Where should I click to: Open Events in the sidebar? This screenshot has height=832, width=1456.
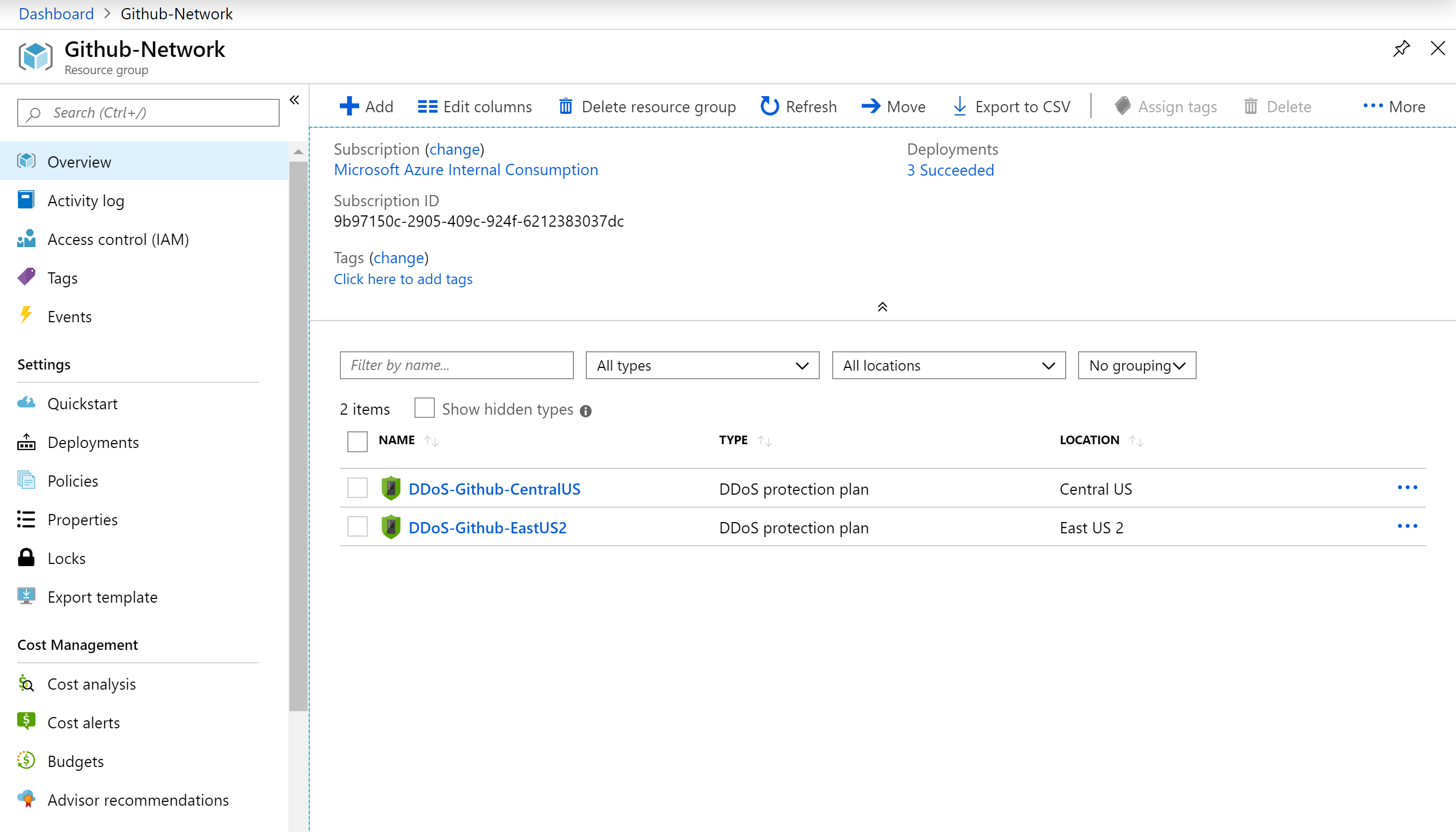(144, 316)
